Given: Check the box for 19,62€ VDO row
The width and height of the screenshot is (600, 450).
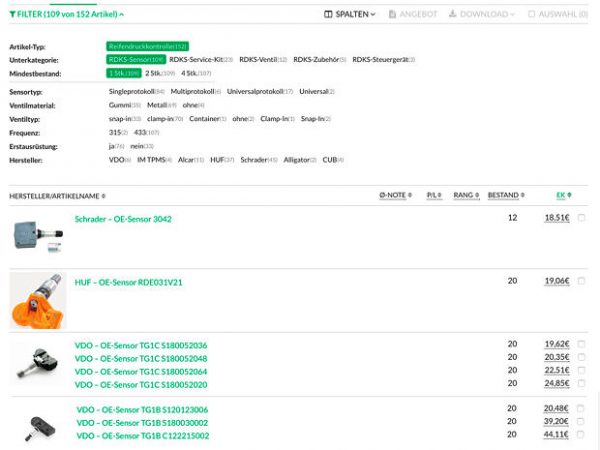Looking at the screenshot, I should 581,344.
